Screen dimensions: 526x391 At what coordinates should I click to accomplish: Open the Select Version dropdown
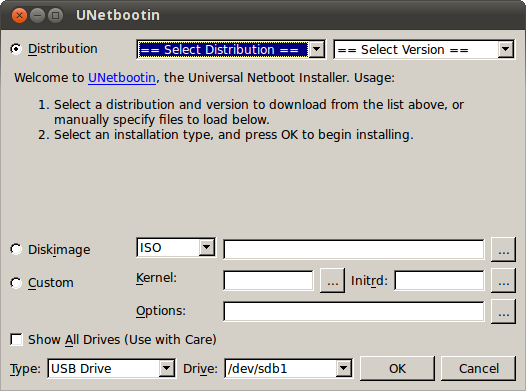424,50
